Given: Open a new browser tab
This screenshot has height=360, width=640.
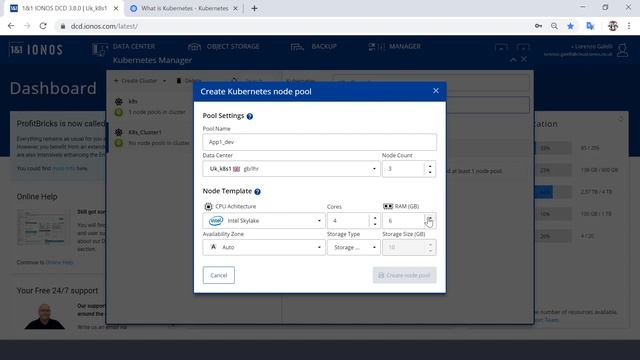Looking at the screenshot, I should [254, 8].
